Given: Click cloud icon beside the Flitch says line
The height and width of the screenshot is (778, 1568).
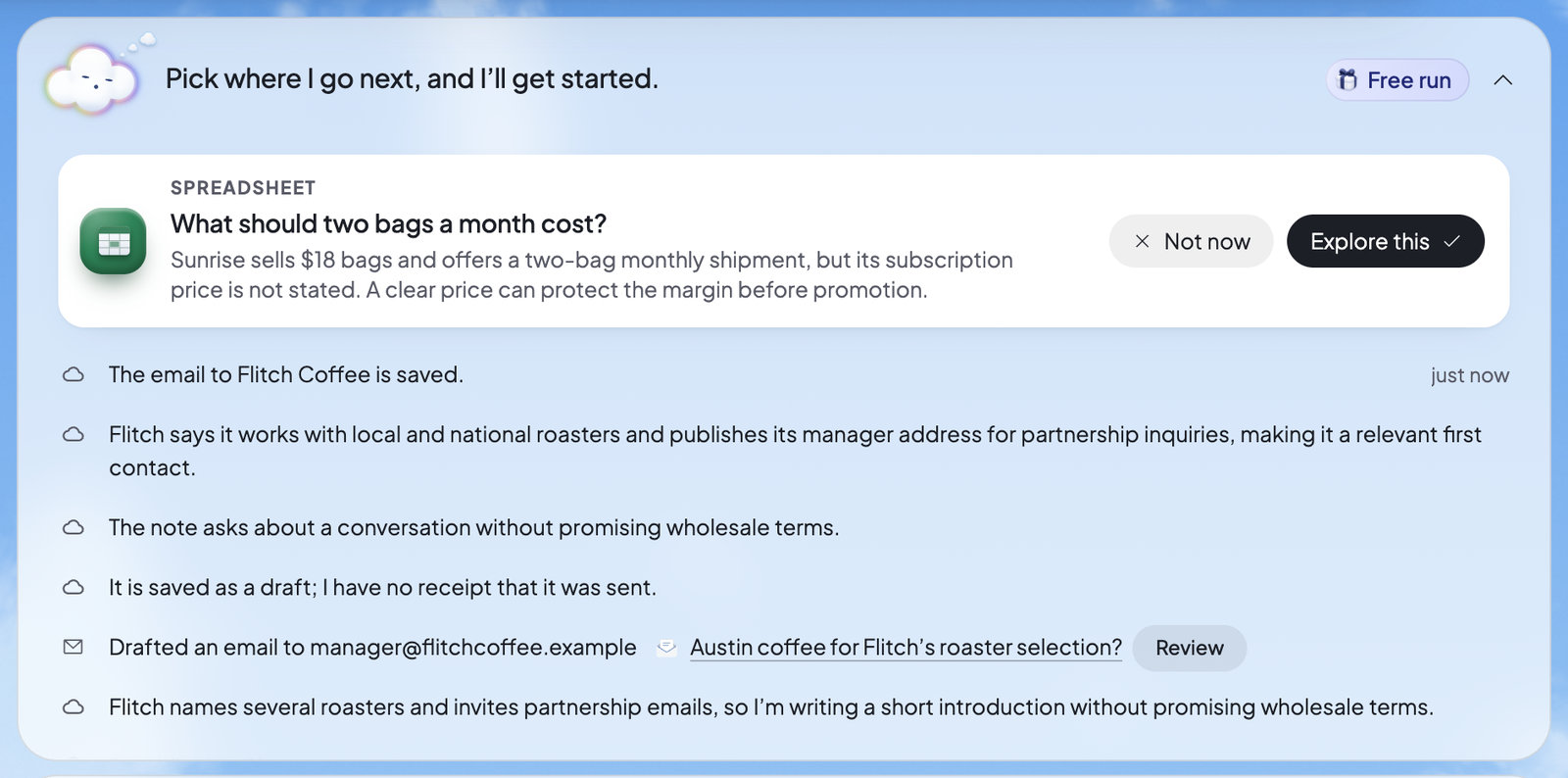Looking at the screenshot, I should click(x=73, y=434).
